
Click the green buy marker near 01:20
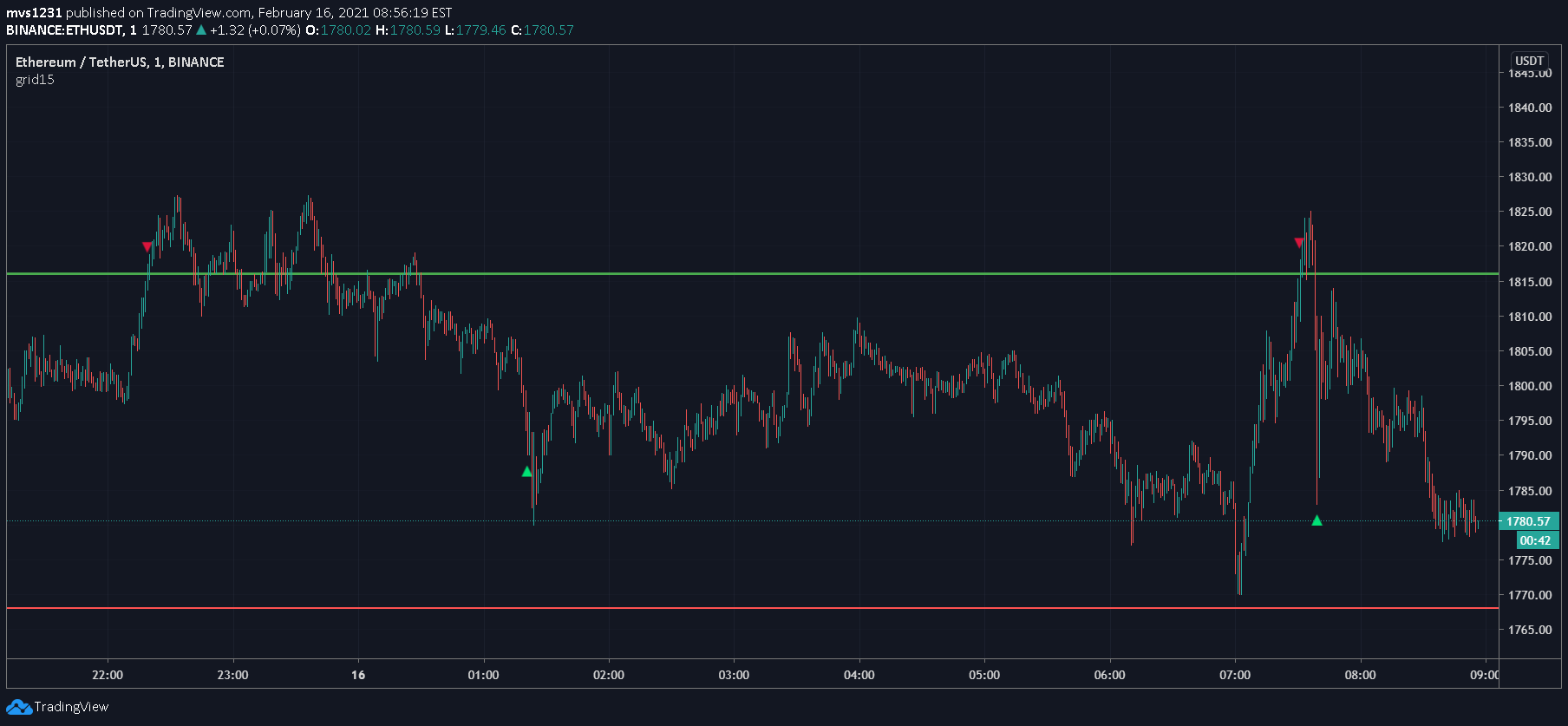526,472
